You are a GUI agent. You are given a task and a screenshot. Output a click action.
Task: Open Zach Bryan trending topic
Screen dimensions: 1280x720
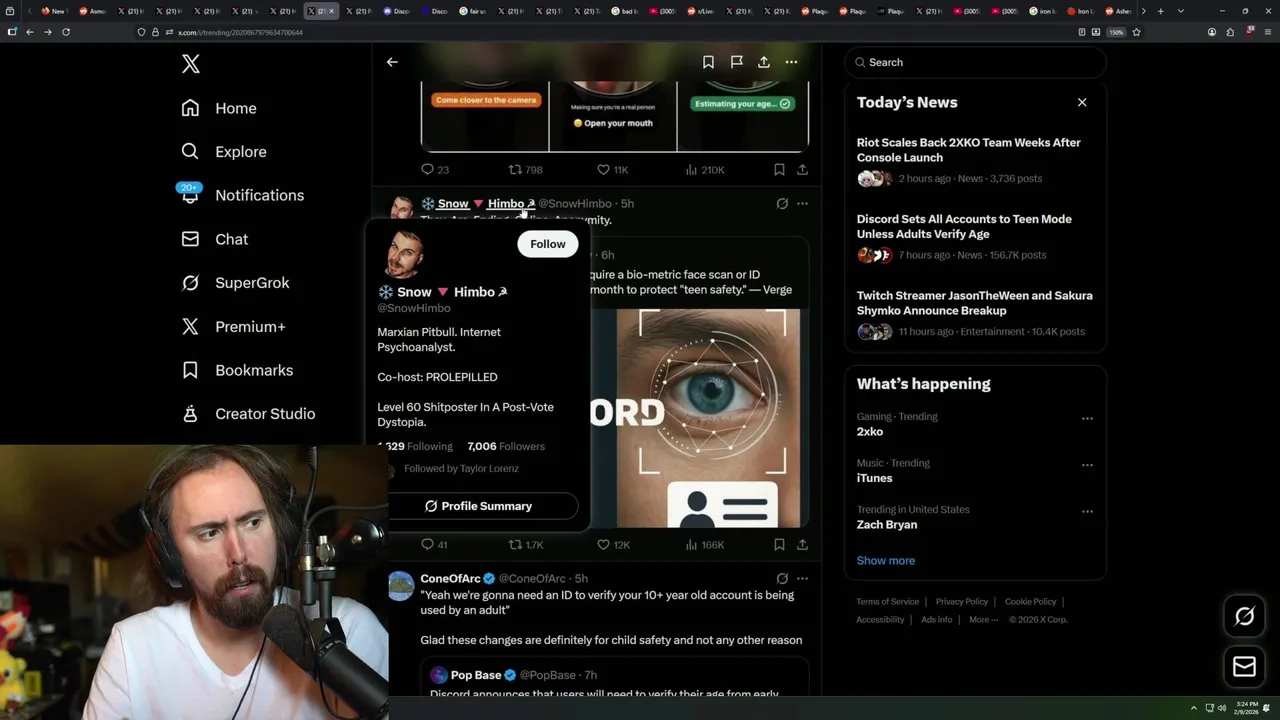[886, 525]
